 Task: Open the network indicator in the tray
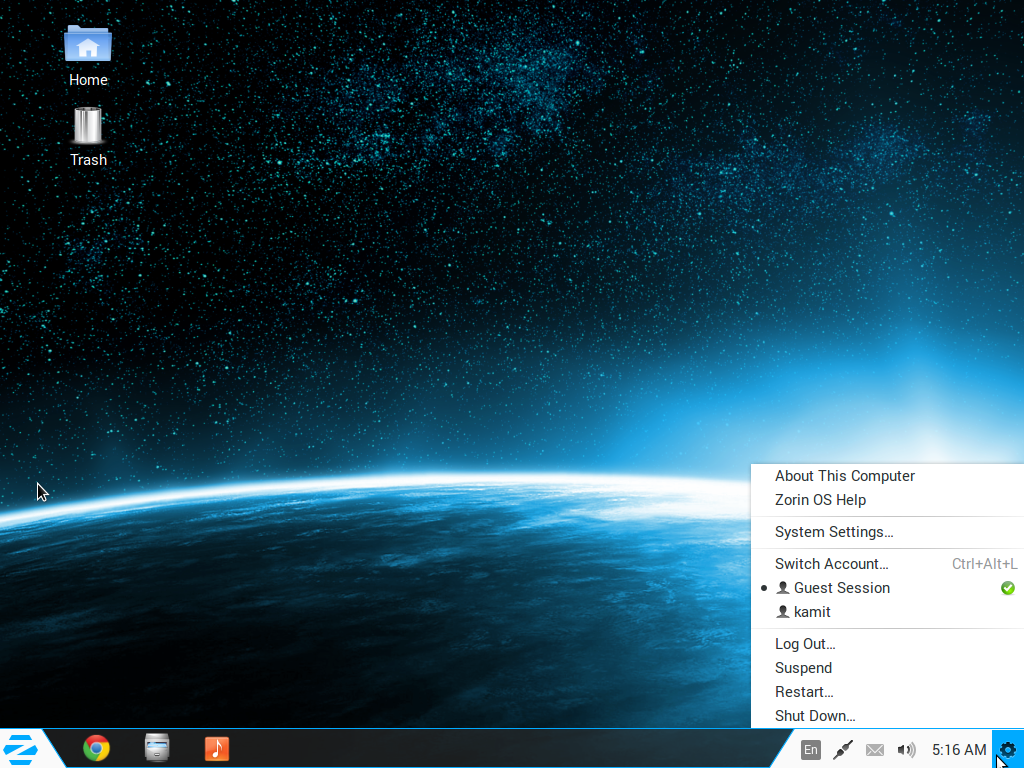coord(842,749)
